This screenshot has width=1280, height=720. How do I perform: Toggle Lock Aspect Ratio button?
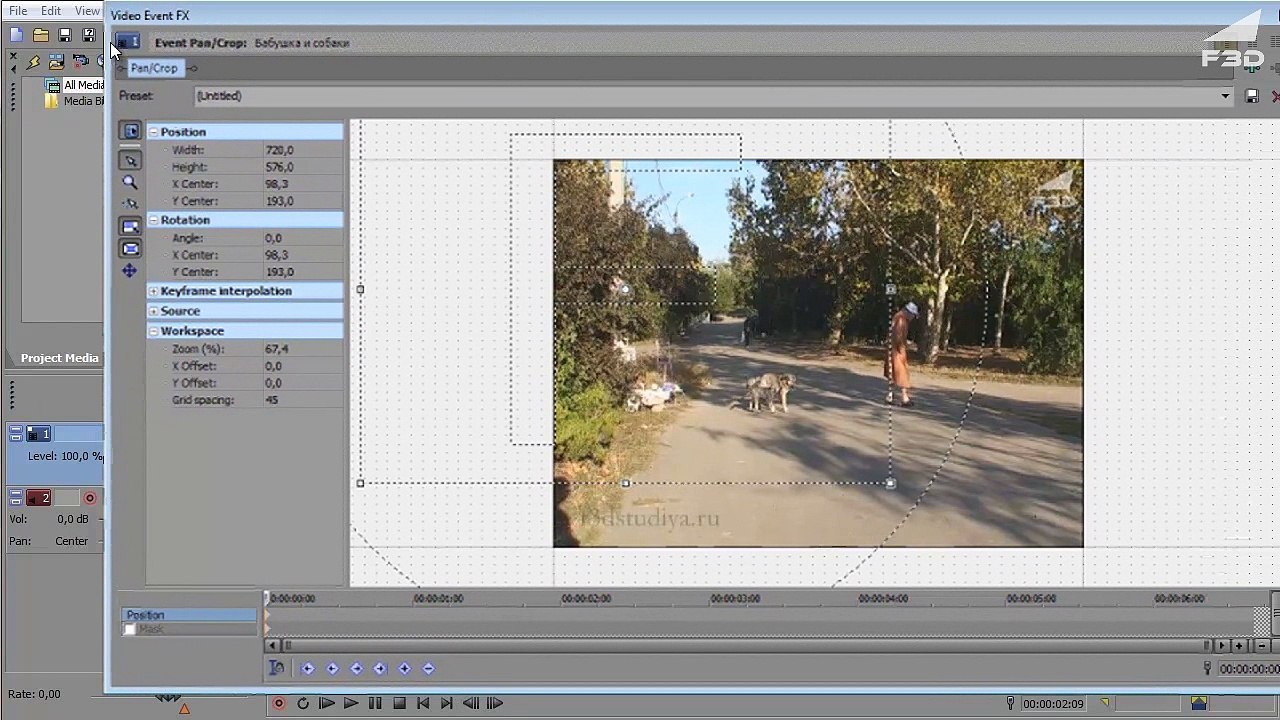130,227
